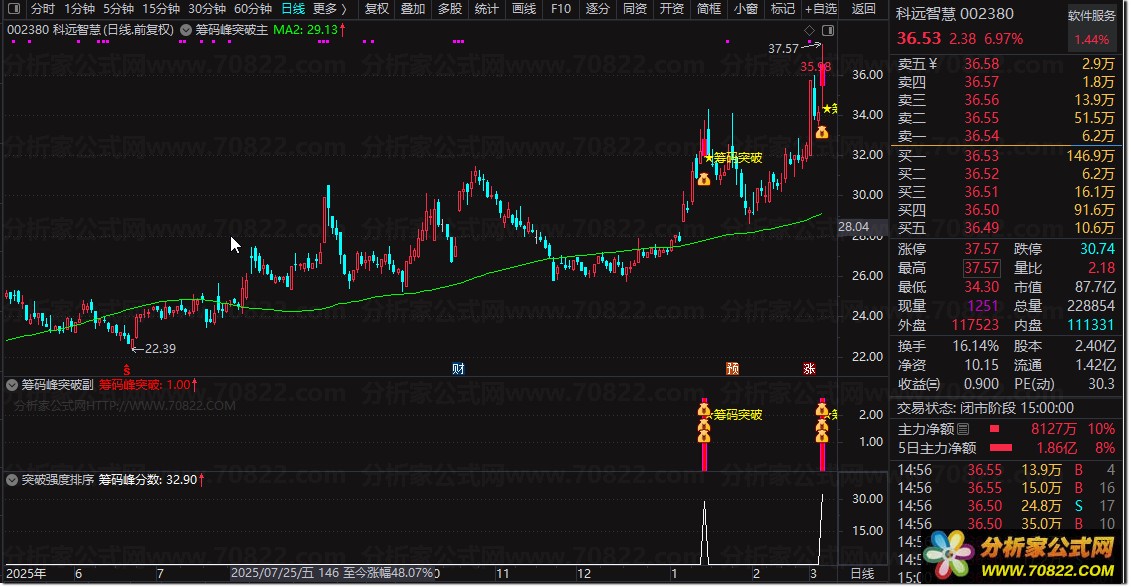Image resolution: width=1131 pixels, height=587 pixels.
Task: Click the 财 financial report marker
Action: (458, 368)
